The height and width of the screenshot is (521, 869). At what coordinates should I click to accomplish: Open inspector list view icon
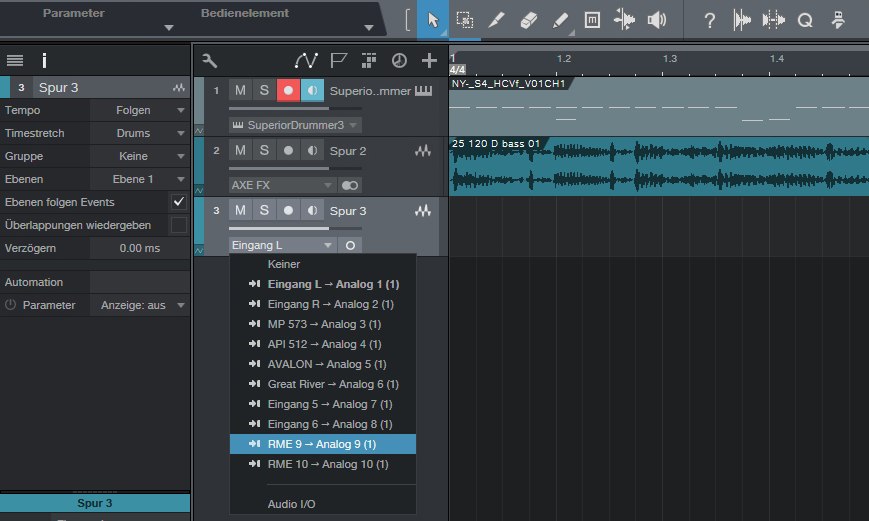point(15,60)
